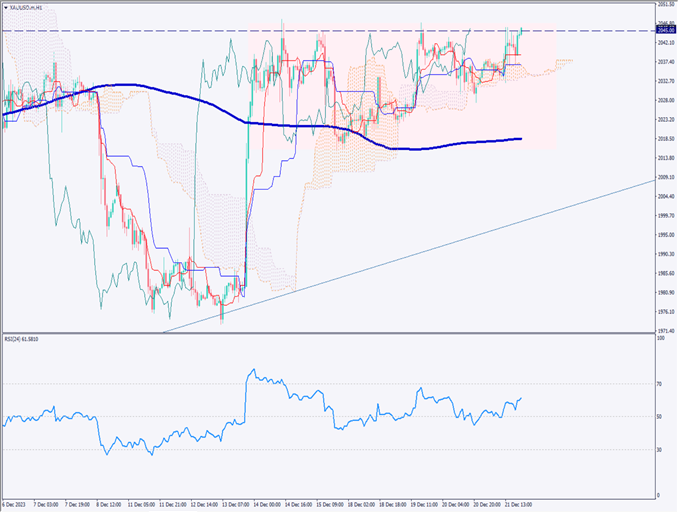Click the 1971.40 price axis label
The height and width of the screenshot is (512, 678).
pyautogui.click(x=664, y=331)
